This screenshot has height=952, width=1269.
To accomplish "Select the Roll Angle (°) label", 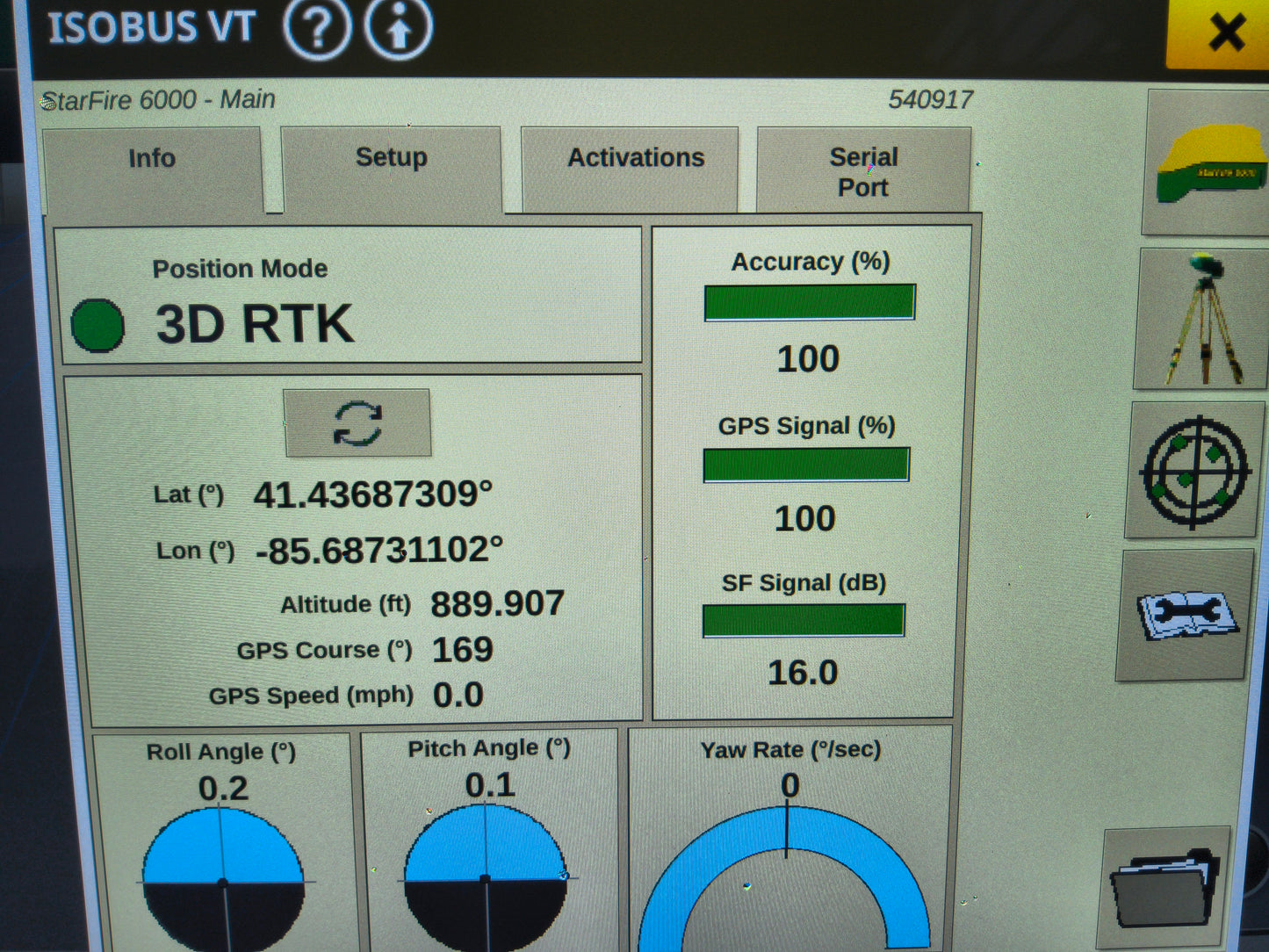I will coord(220,752).
